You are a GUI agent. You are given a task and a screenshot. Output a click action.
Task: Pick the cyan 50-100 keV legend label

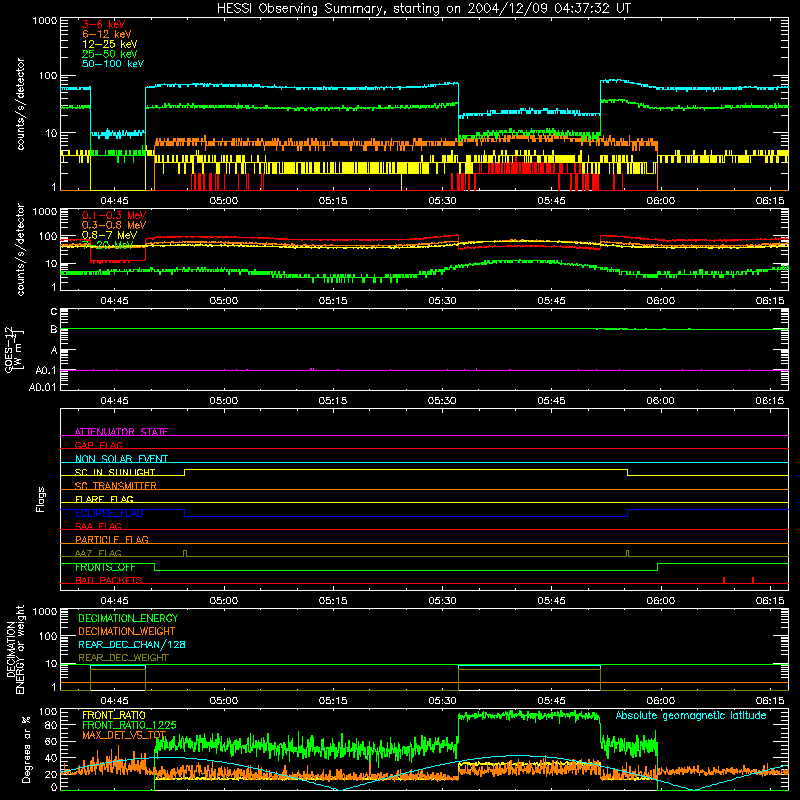113,64
